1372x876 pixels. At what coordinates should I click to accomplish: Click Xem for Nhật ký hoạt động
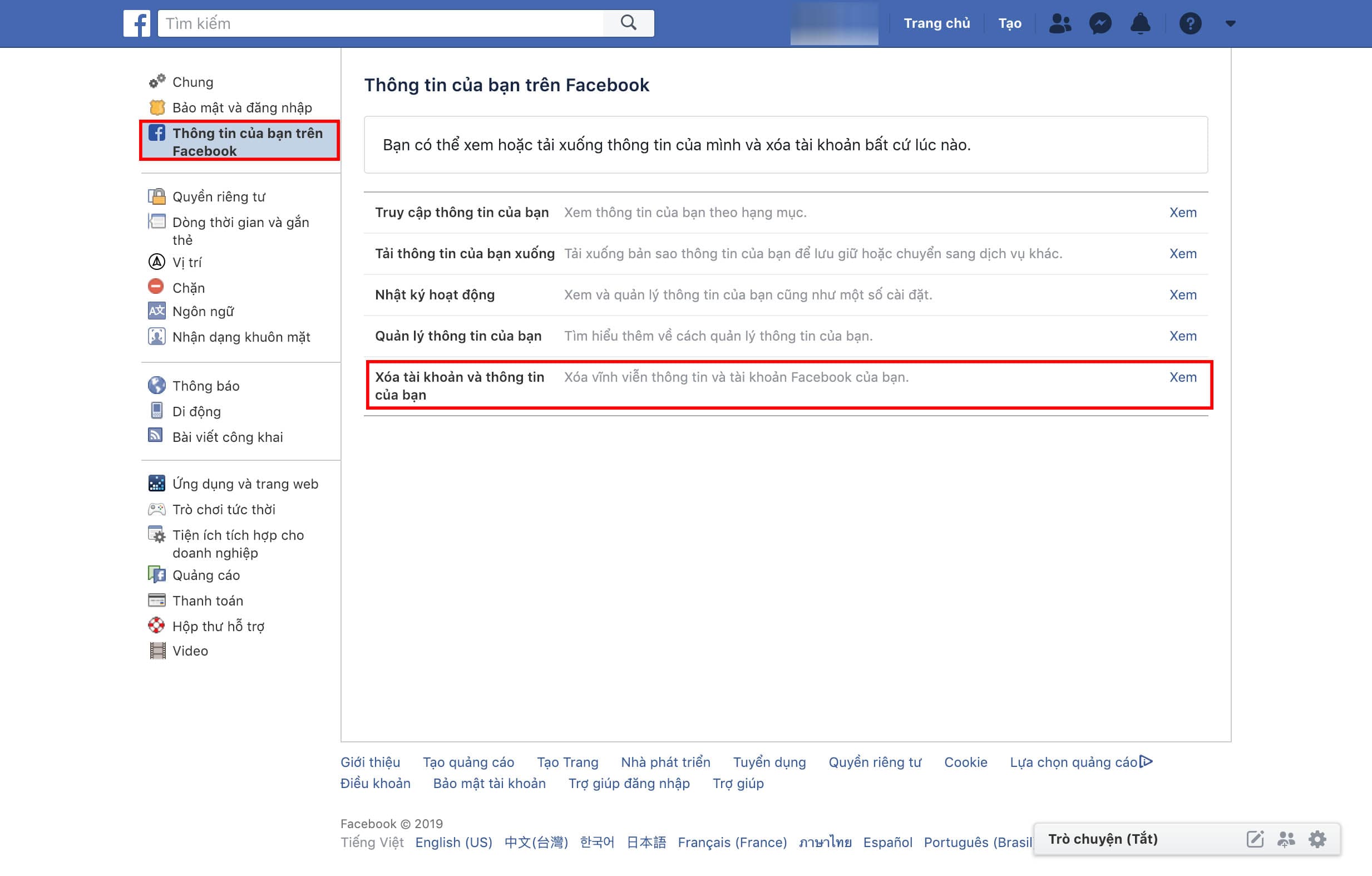(x=1183, y=294)
